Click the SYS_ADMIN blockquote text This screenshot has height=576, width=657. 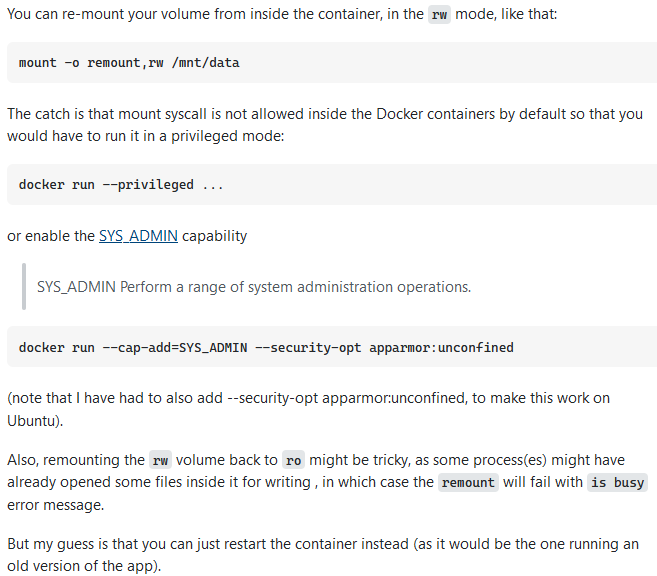tap(254, 287)
